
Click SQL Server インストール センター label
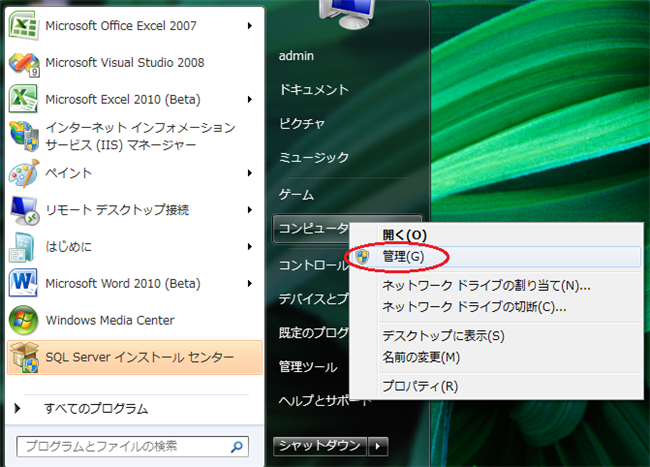coord(140,357)
